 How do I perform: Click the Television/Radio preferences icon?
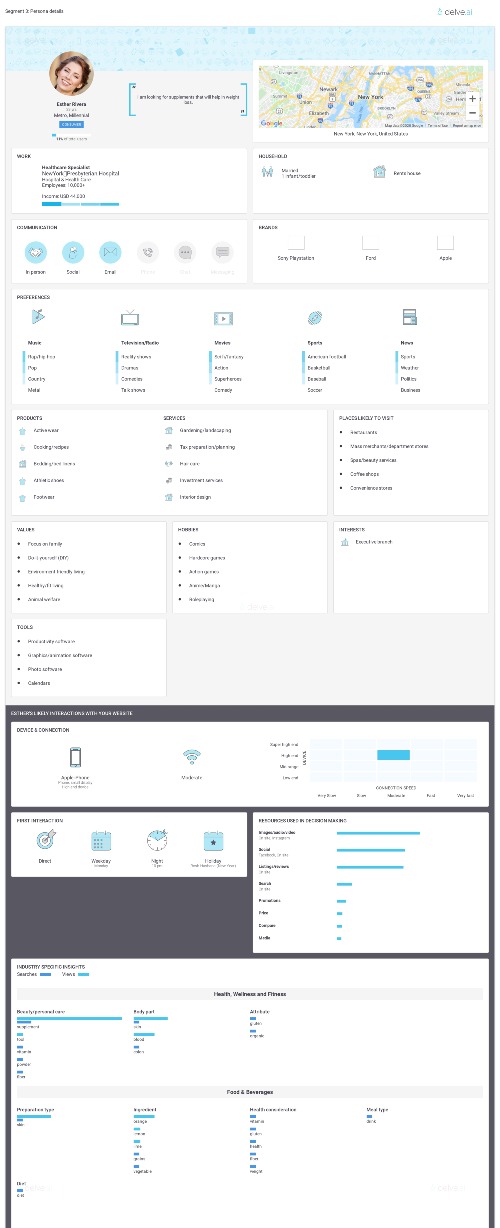130,318
